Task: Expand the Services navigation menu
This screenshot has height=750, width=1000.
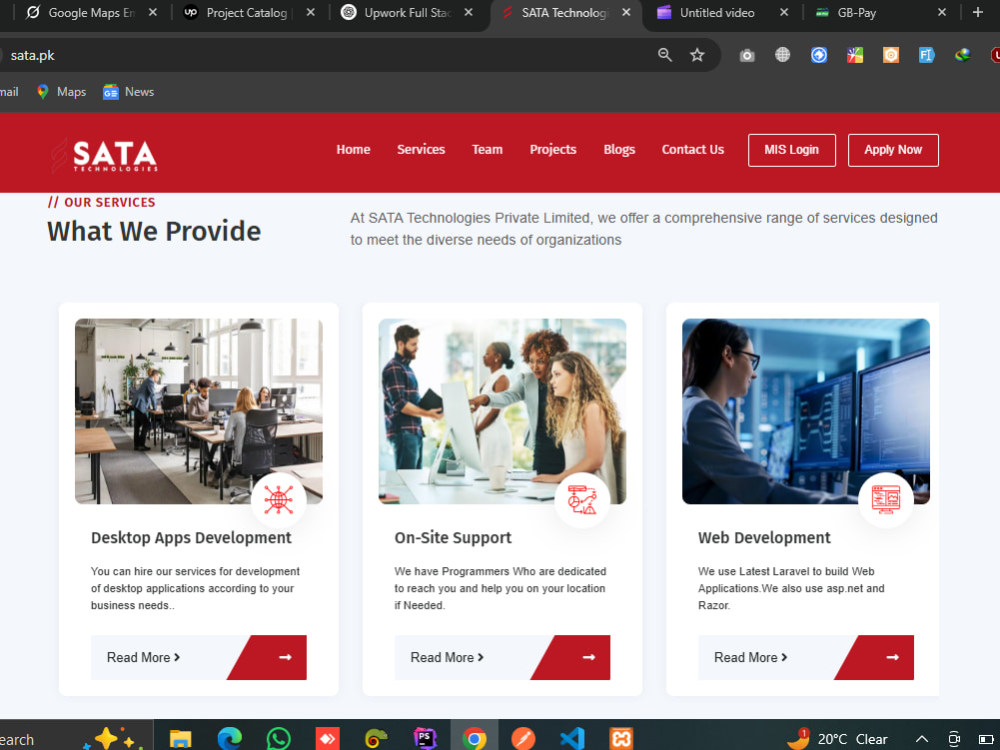Action: (x=421, y=149)
